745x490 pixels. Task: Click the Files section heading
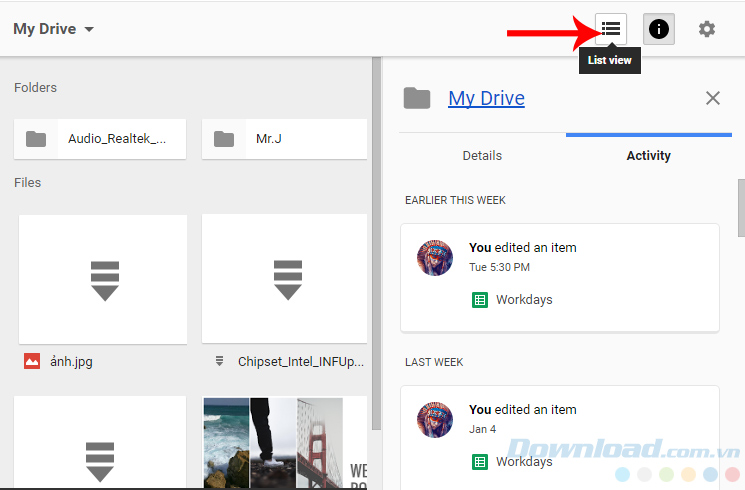[x=28, y=183]
